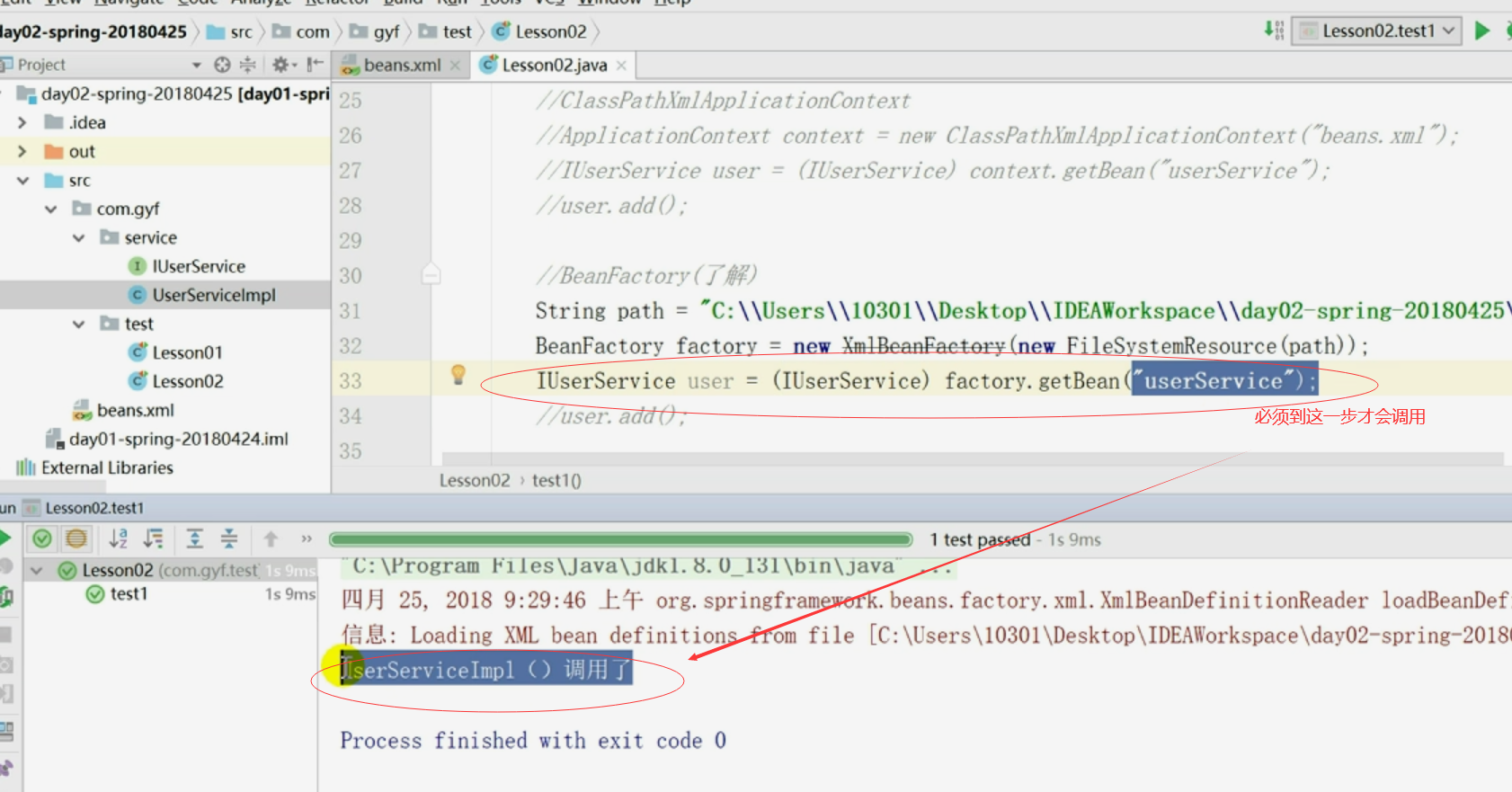Click the pin tab icon in Run sidebar
Image resolution: width=1512 pixels, height=792 pixels.
pos(5,768)
